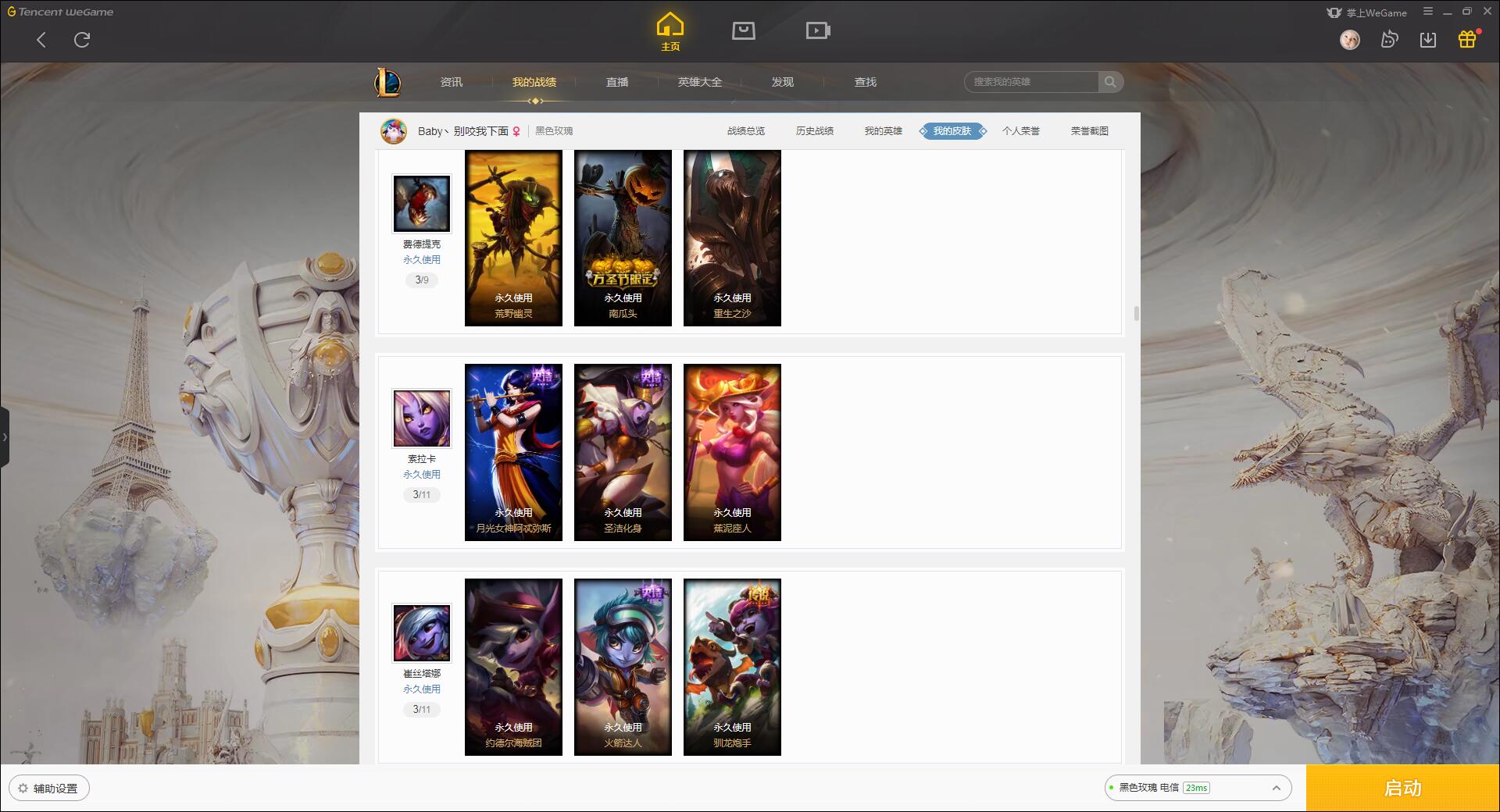The width and height of the screenshot is (1500, 812).
Task: Open the 圣洁化身 skin card
Action: (x=623, y=452)
